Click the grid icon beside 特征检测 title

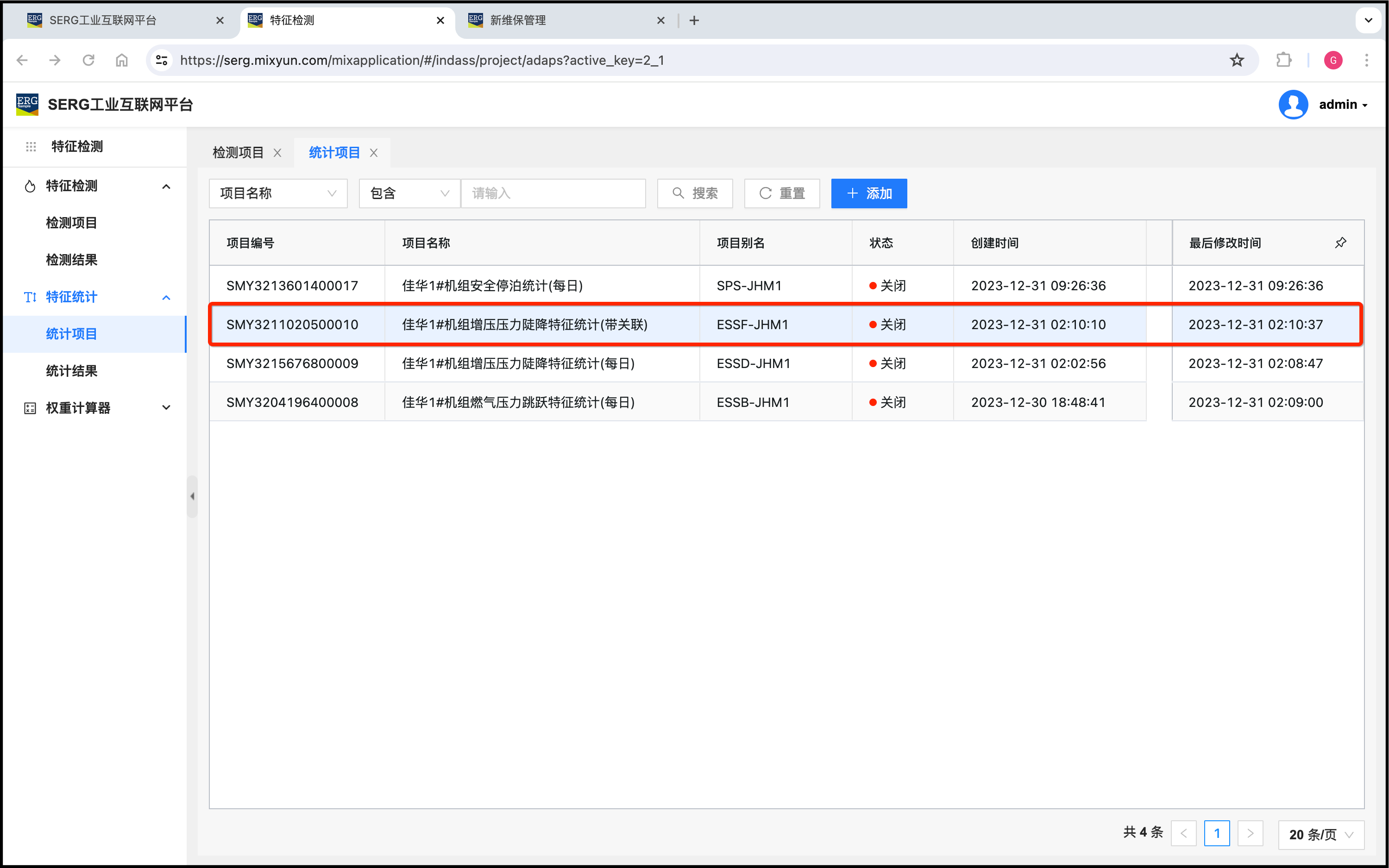tap(31, 147)
